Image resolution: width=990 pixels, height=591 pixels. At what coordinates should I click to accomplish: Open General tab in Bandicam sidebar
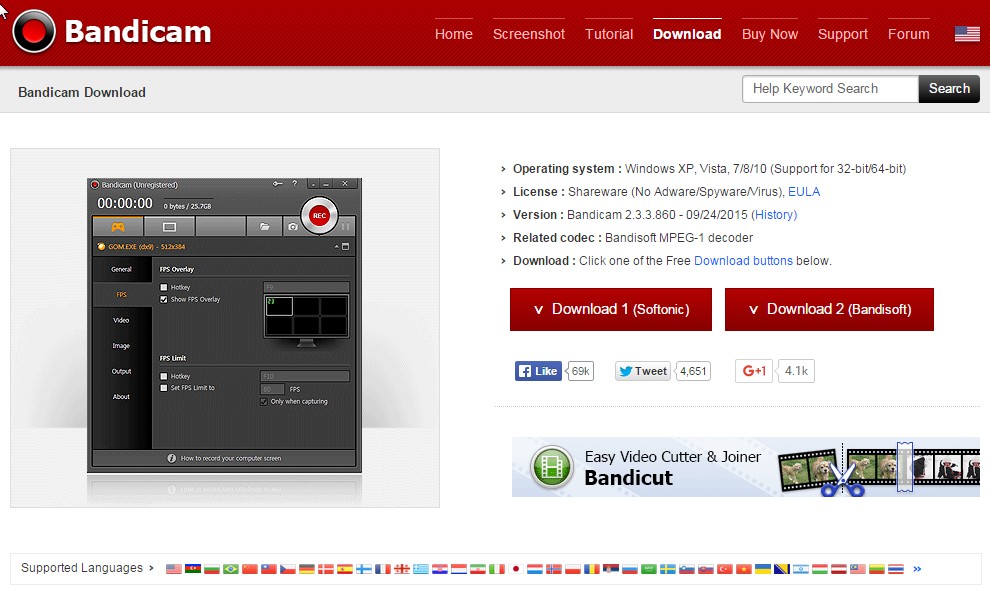click(121, 270)
